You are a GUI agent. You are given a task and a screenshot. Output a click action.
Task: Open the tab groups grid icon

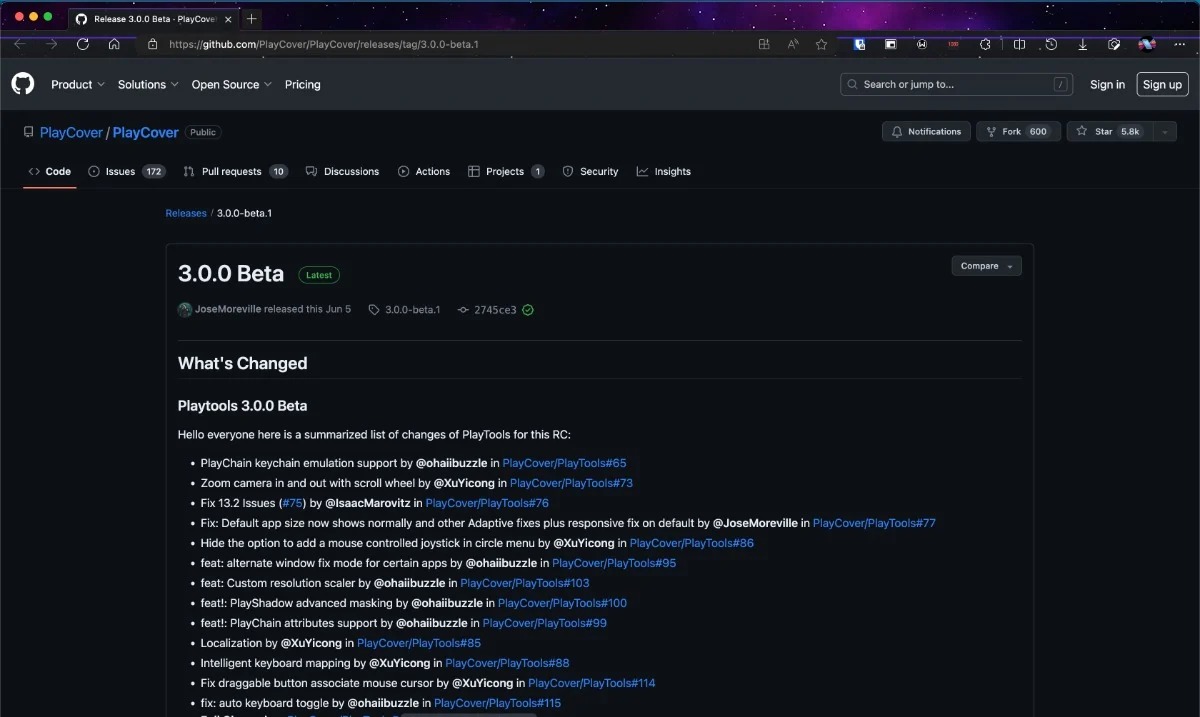tap(764, 44)
